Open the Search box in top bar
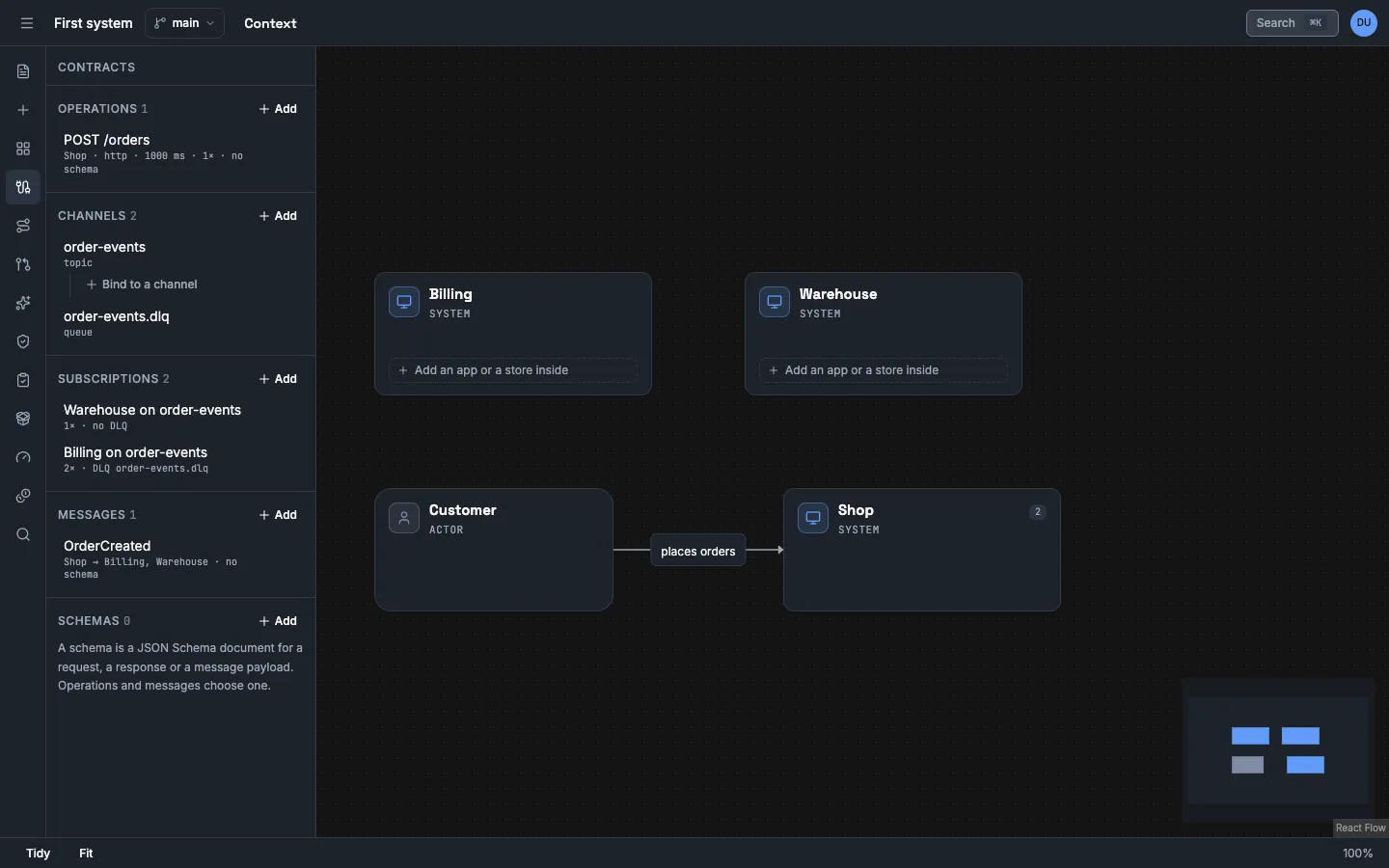 point(1292,23)
